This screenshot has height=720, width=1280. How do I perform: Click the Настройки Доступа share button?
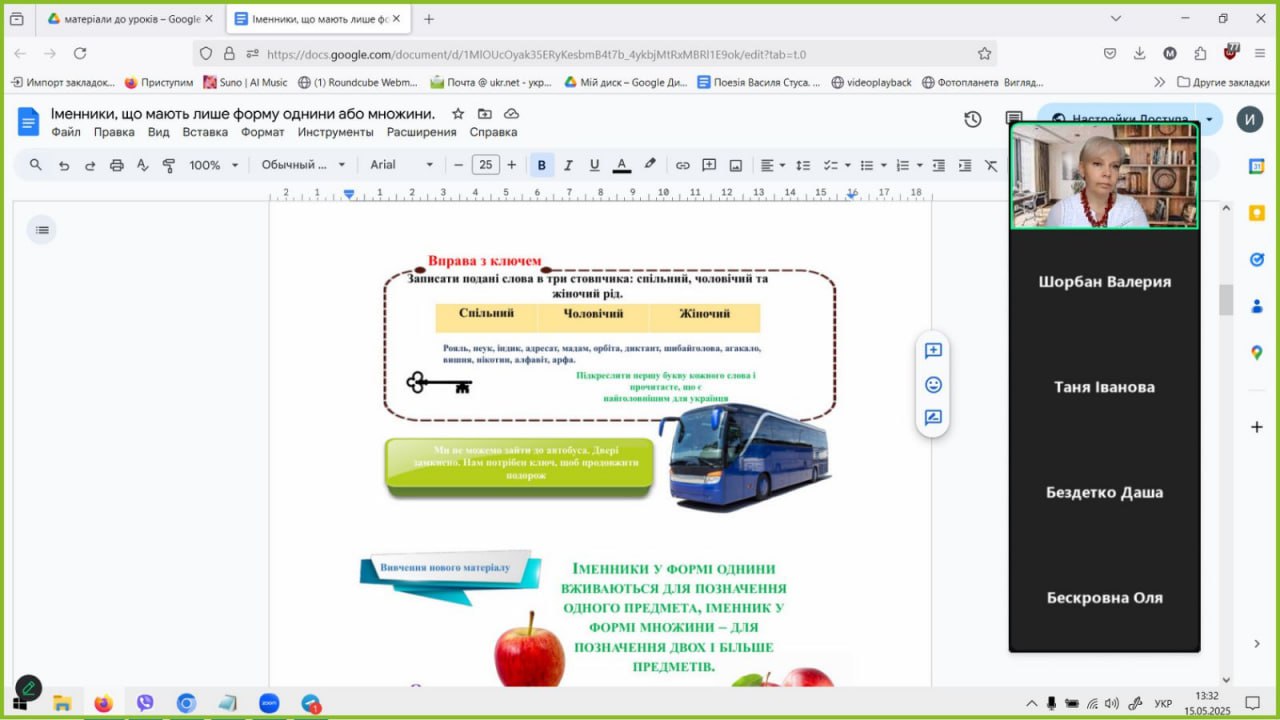tap(1120, 120)
